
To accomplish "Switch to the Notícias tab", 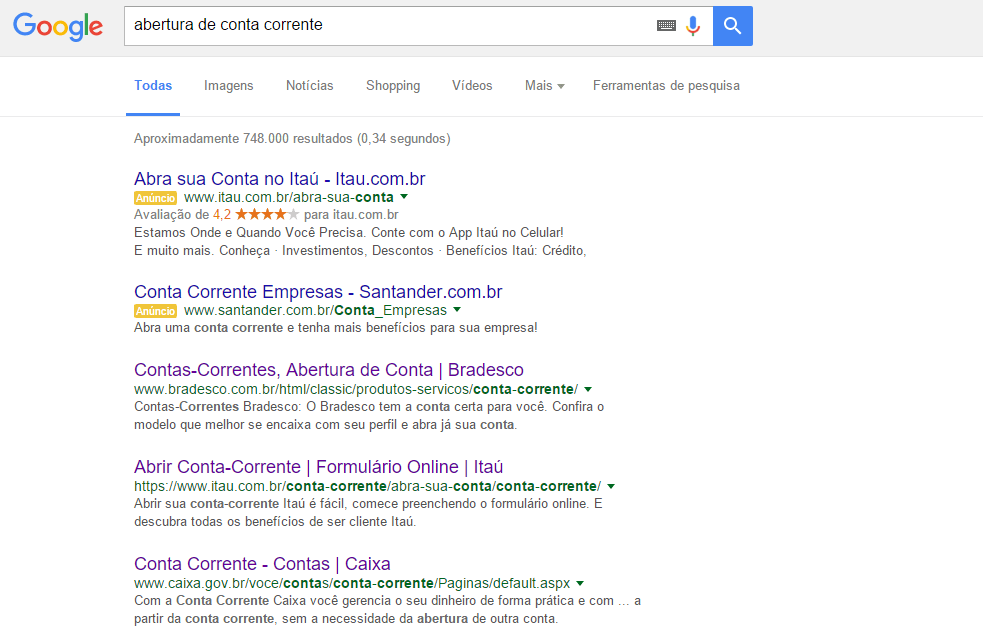I will point(310,86).
